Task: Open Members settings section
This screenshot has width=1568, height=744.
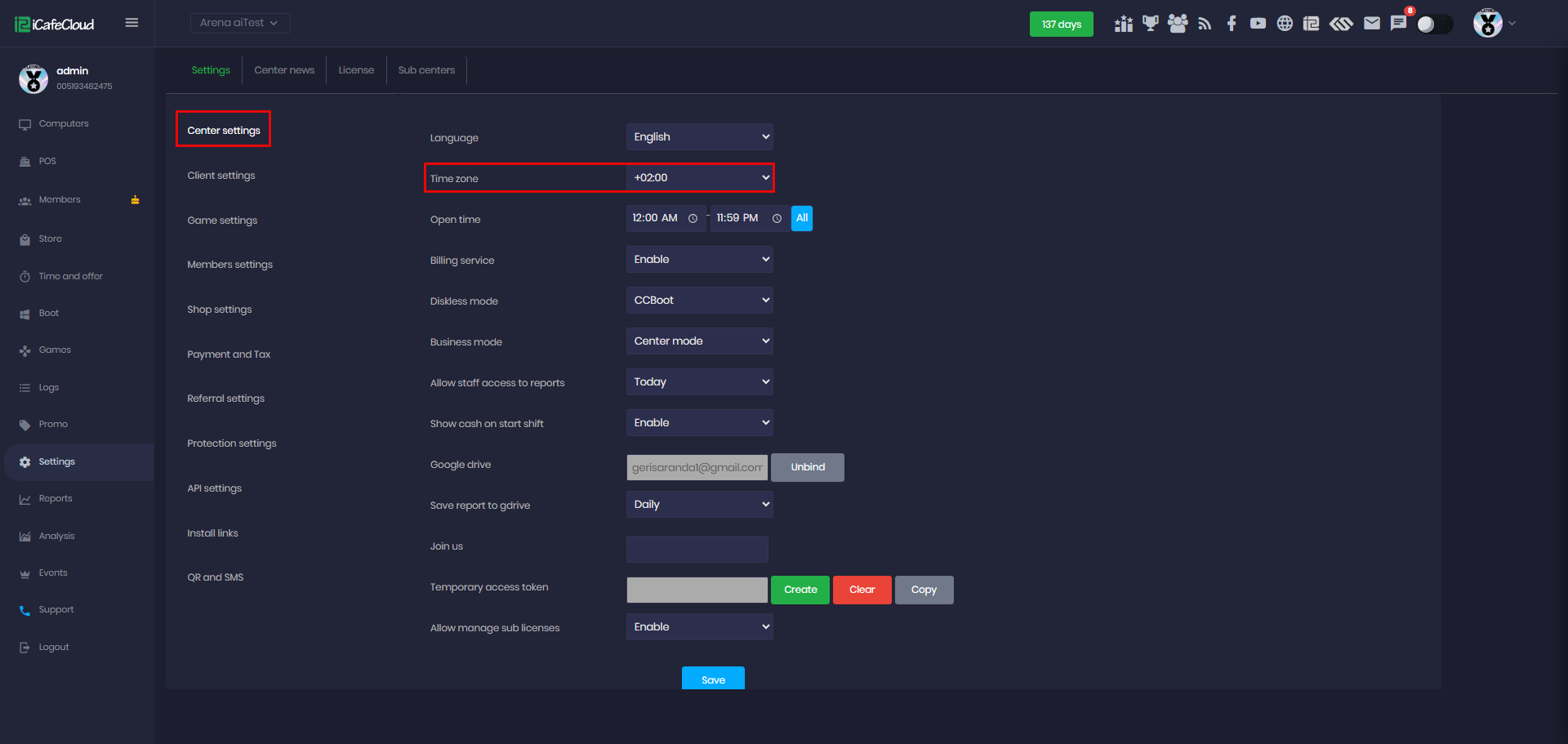Action: (230, 265)
